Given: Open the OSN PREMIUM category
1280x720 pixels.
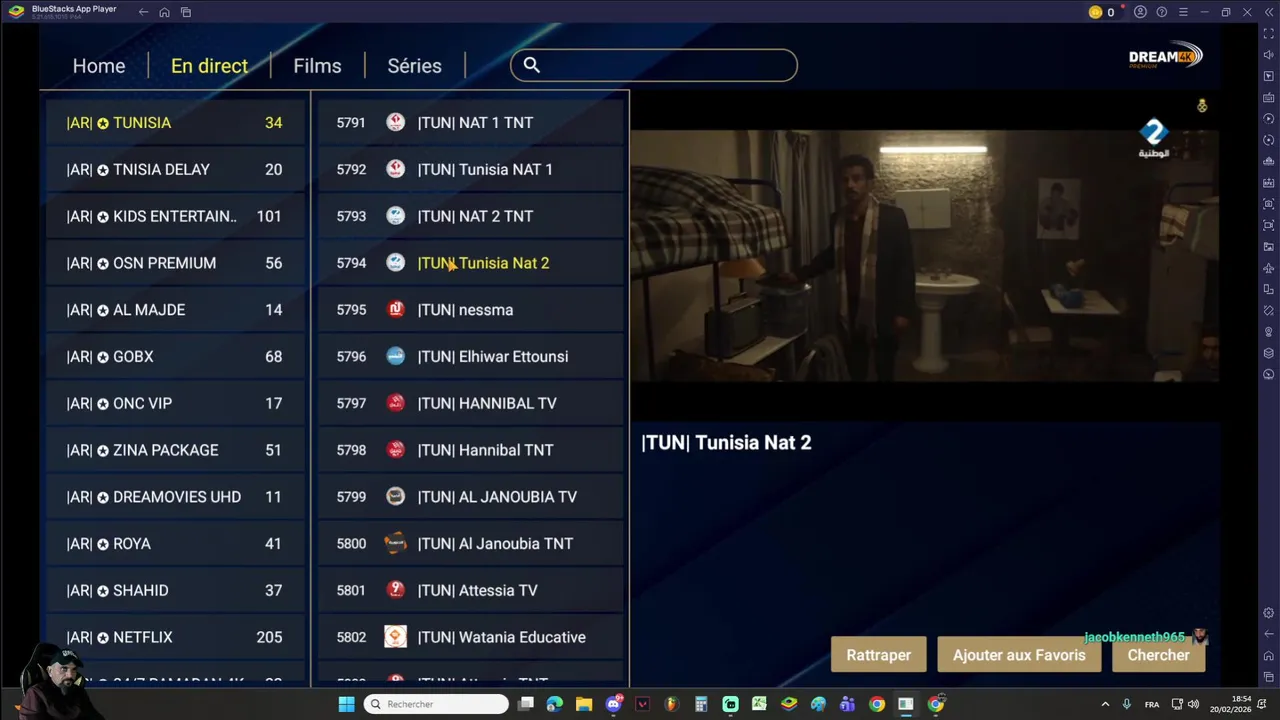Looking at the screenshot, I should [x=175, y=263].
